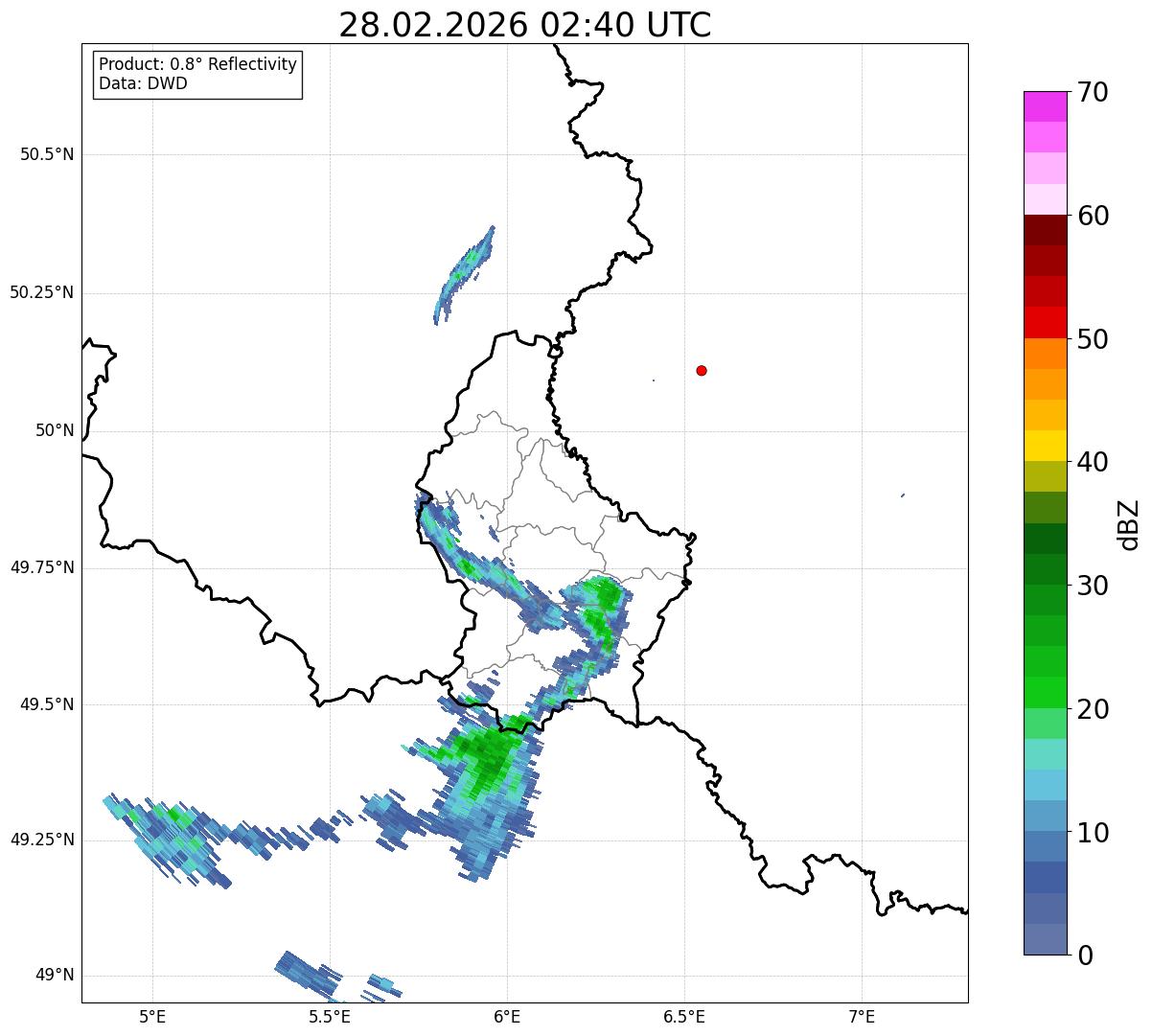
Task: Select the yellow colorbar swatch above 40
Action: pos(1045,446)
